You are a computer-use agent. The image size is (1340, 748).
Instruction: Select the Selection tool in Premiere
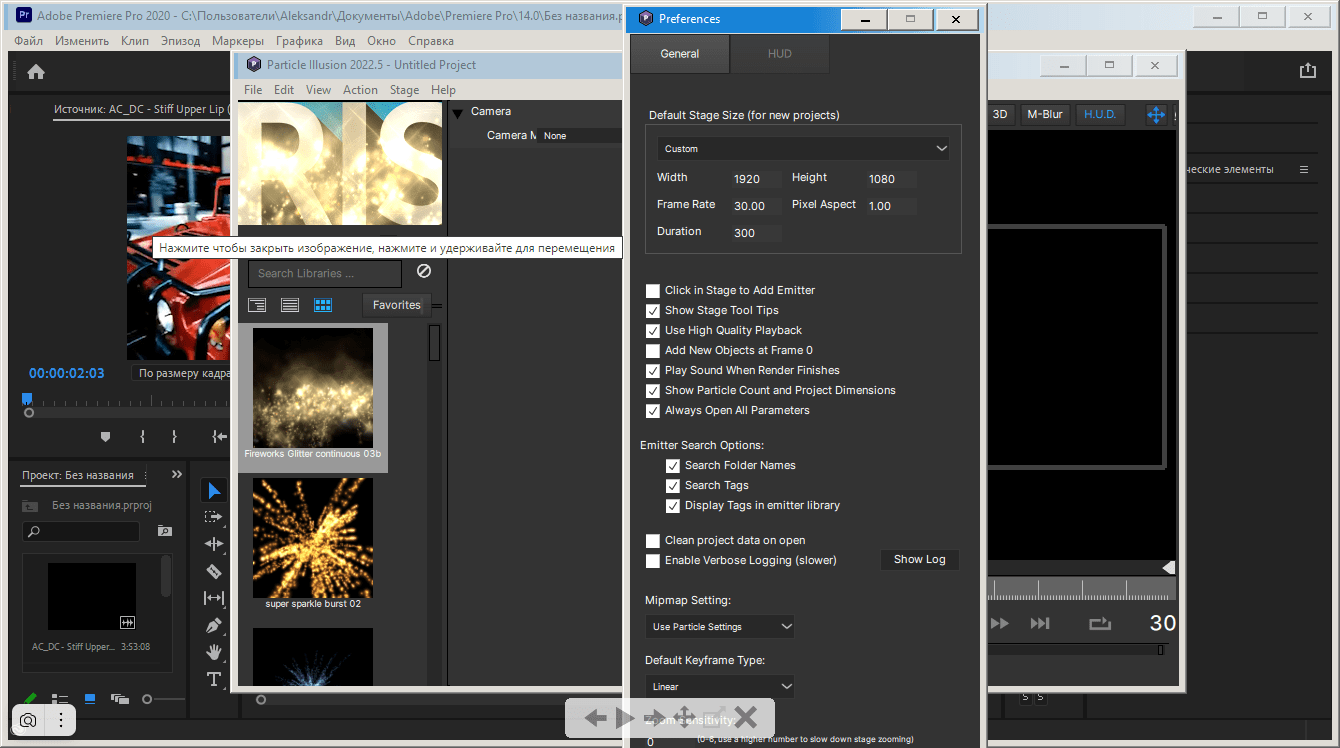tap(214, 490)
